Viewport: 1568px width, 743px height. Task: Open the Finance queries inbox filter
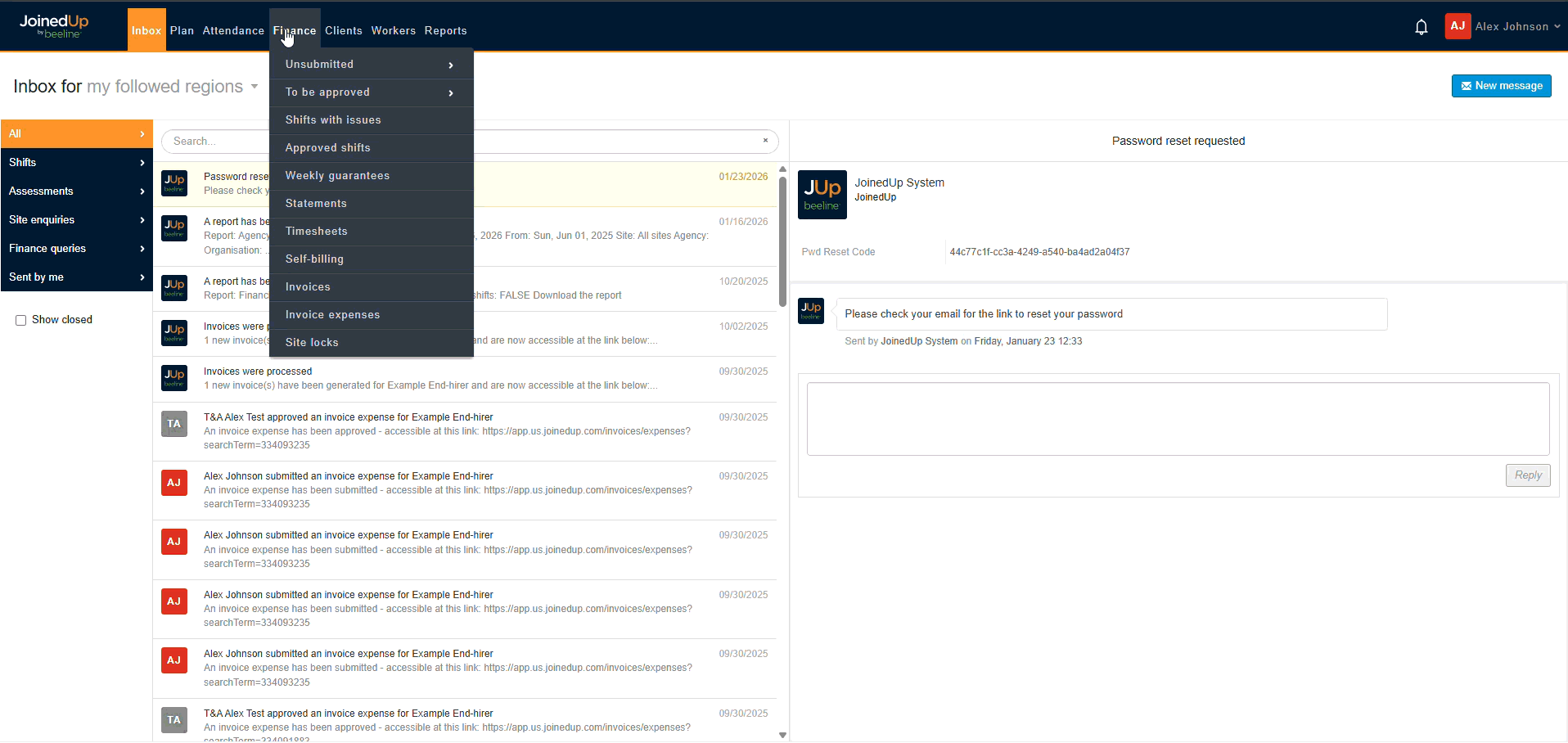[x=76, y=249]
